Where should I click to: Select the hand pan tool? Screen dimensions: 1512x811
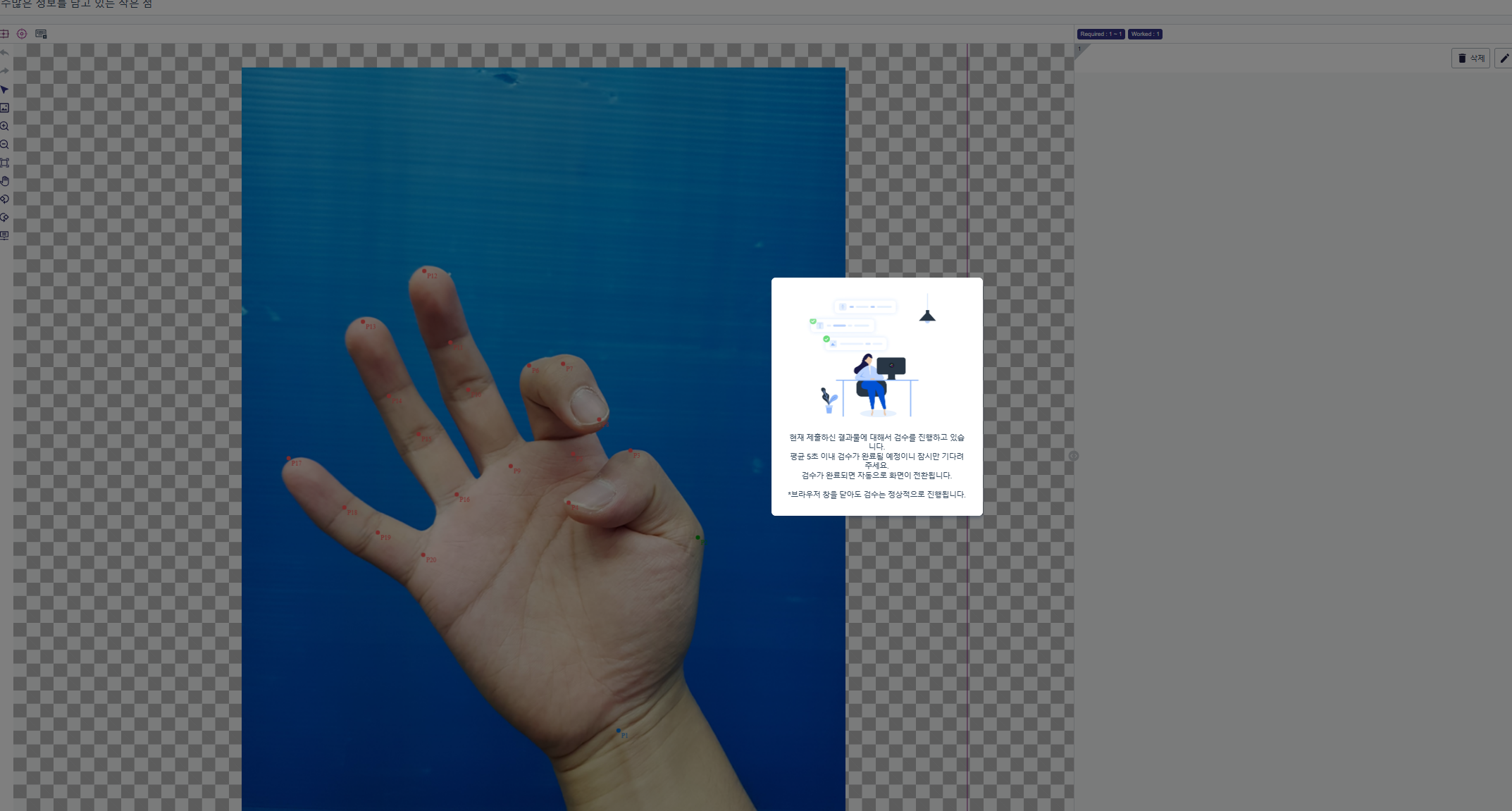coord(4,181)
